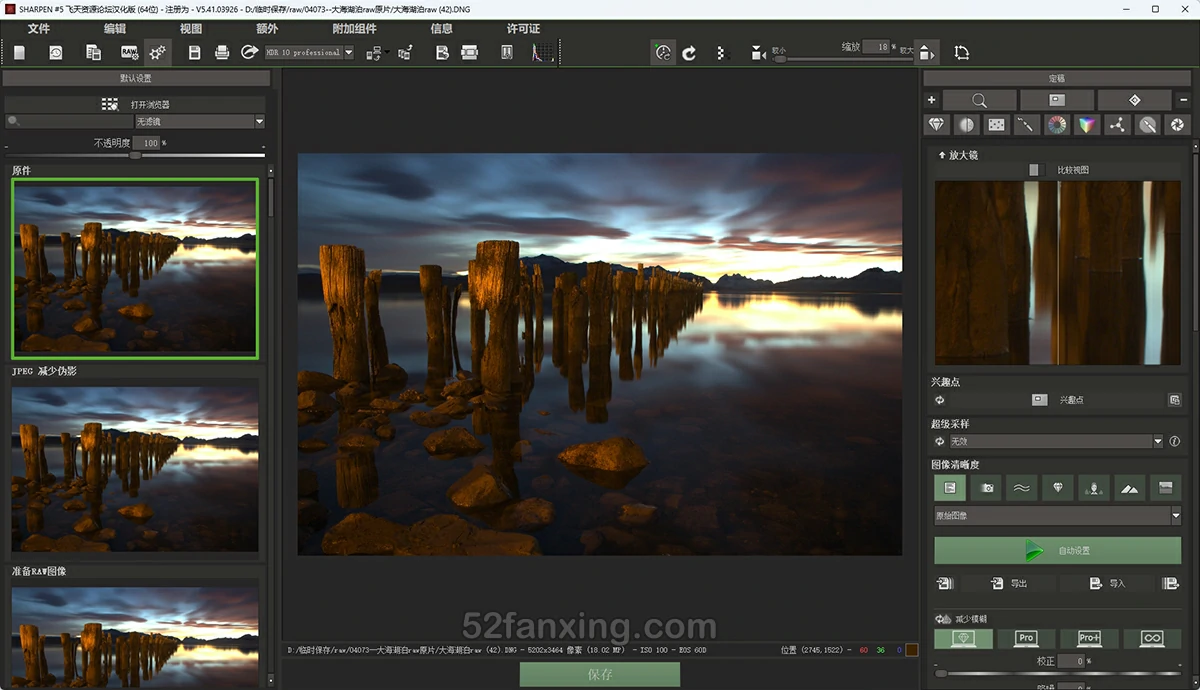Open the 文件 menu
Viewport: 1200px width, 690px height.
coord(39,29)
